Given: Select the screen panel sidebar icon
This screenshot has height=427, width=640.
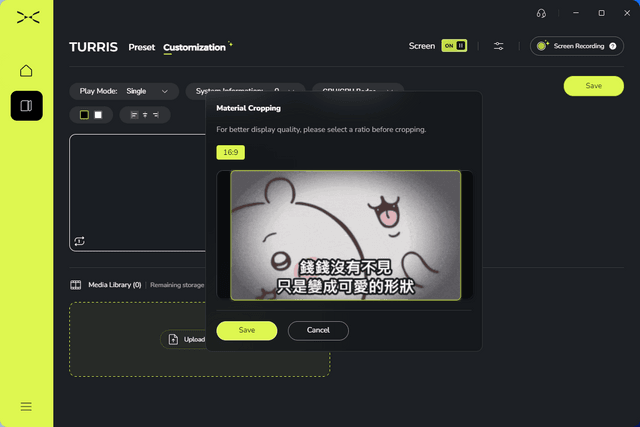Looking at the screenshot, I should coord(27,106).
